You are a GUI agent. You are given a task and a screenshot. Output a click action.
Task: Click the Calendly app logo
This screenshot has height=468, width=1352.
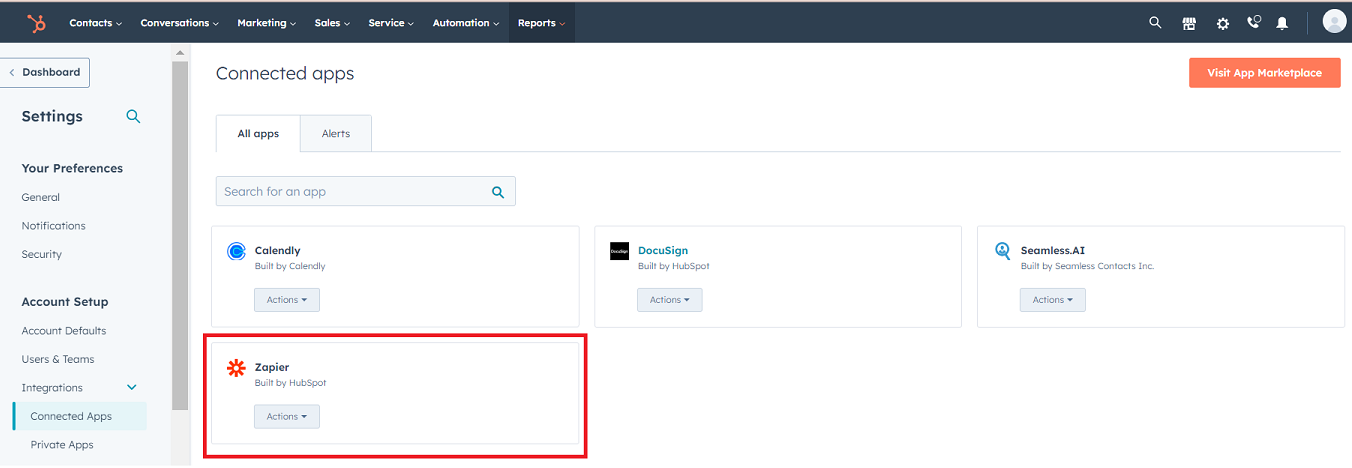(236, 251)
